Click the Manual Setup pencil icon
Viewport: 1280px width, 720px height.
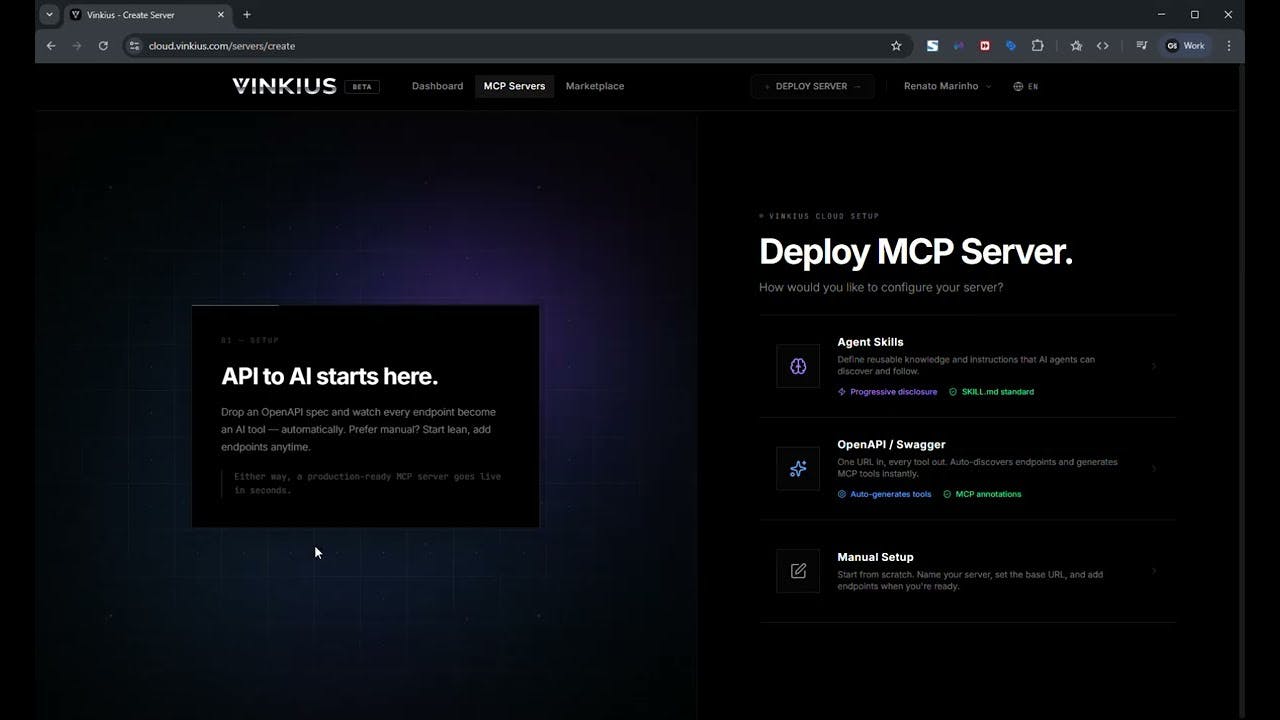(798, 571)
